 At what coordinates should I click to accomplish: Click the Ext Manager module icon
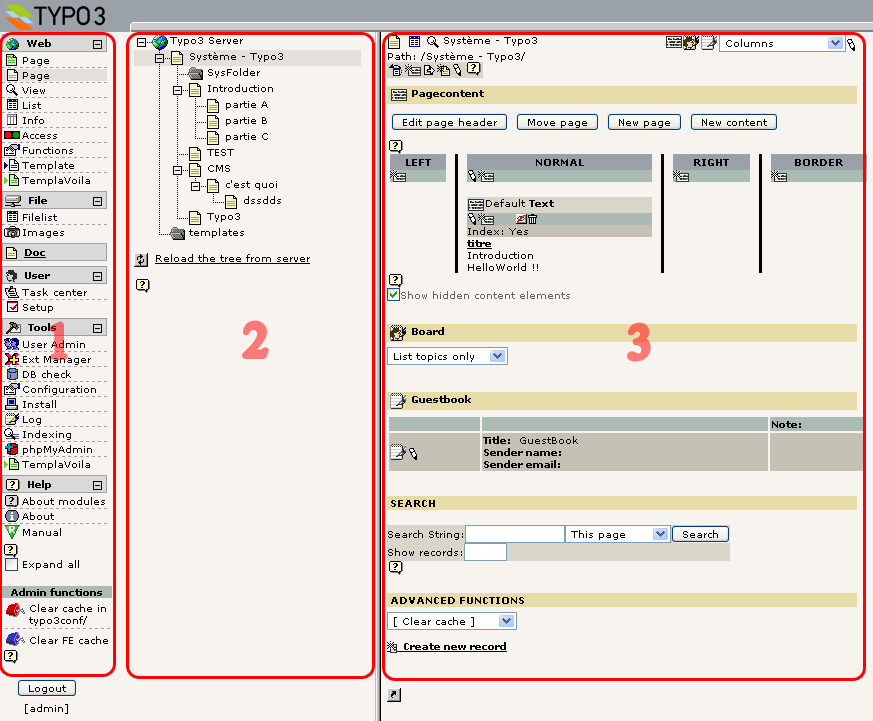point(12,359)
